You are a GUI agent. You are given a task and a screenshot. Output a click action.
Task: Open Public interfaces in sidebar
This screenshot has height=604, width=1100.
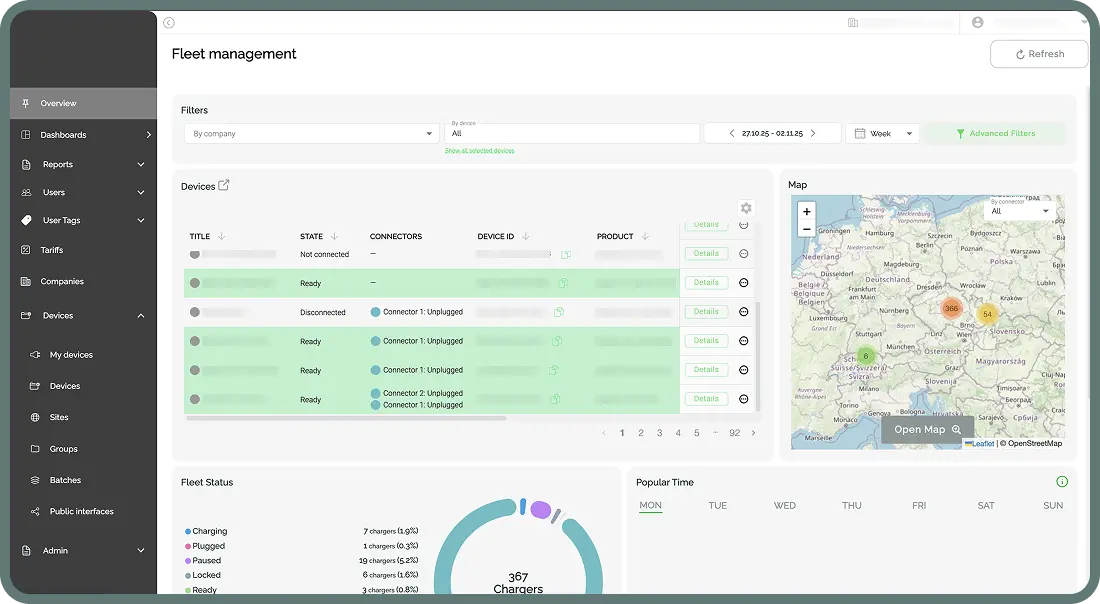click(83, 511)
